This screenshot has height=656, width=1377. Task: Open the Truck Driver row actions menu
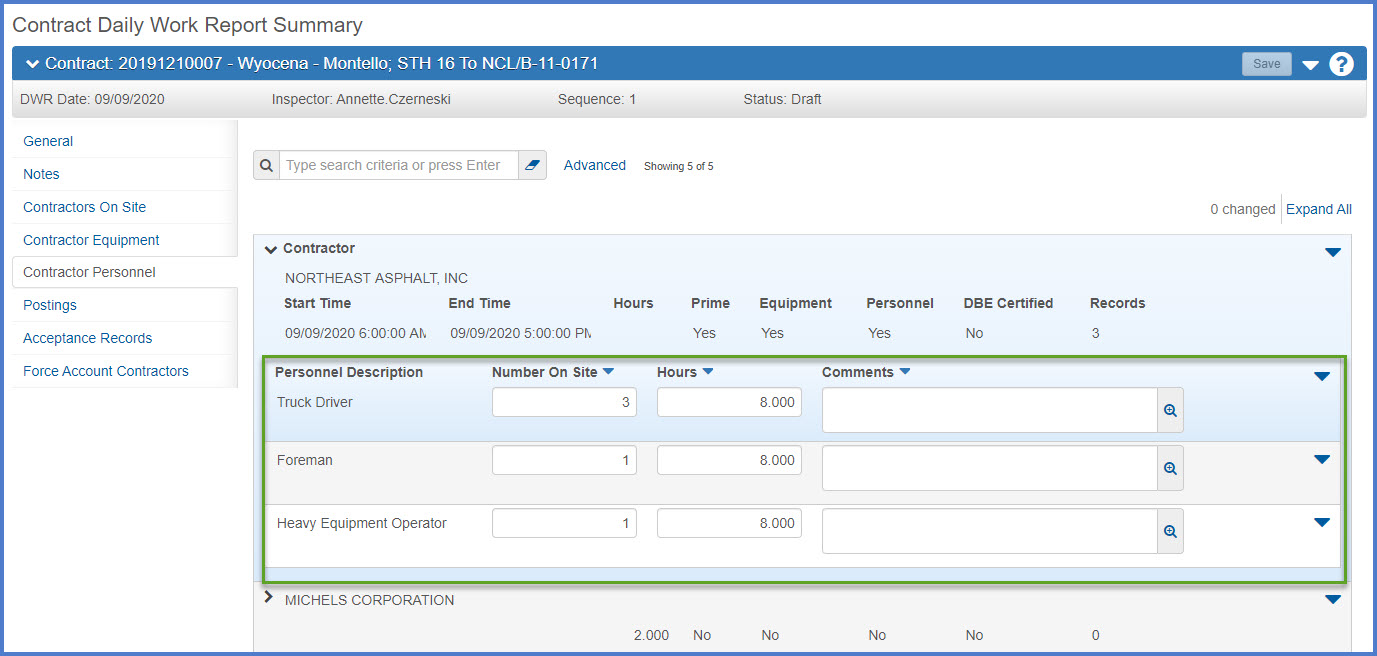tap(1322, 376)
